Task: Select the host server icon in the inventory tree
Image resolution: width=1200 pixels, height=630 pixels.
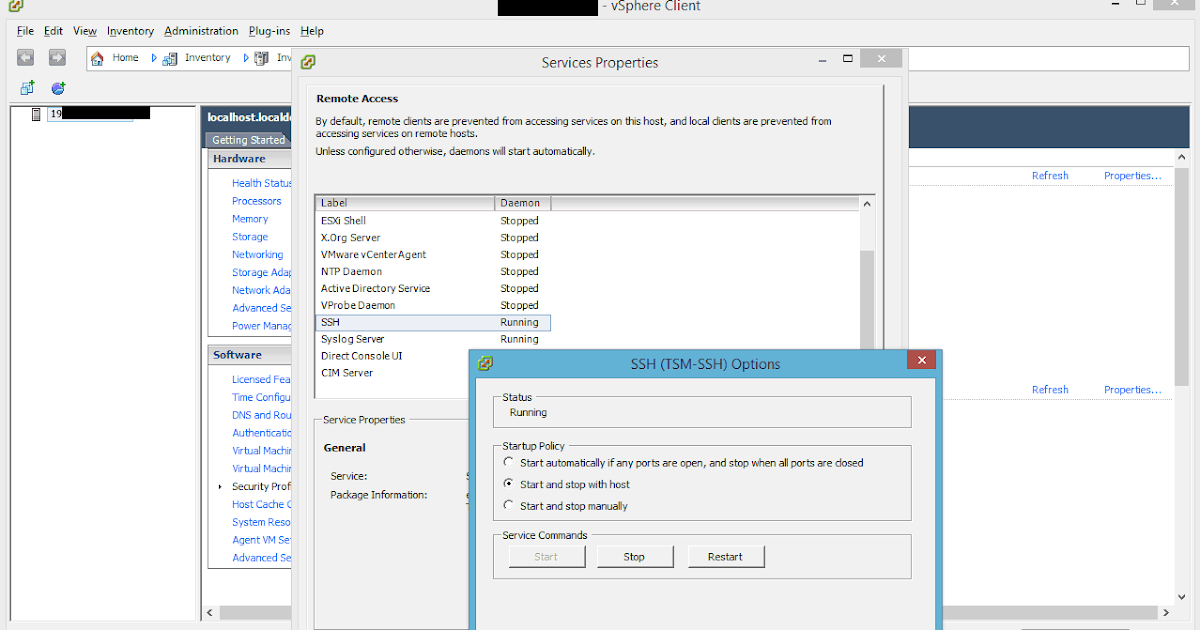Action: 37,114
